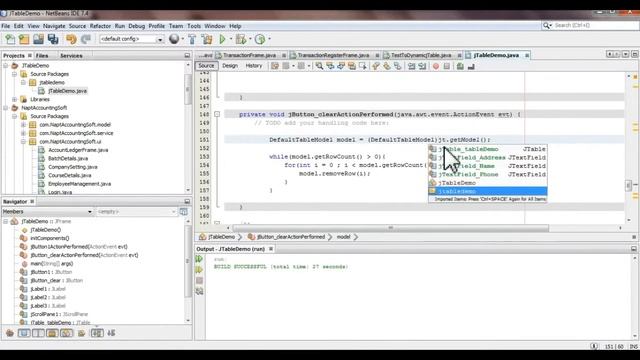Click the editor horizontal scrollbar
Screen dimensions: 640x360
pyautogui.click(x=390, y=228)
